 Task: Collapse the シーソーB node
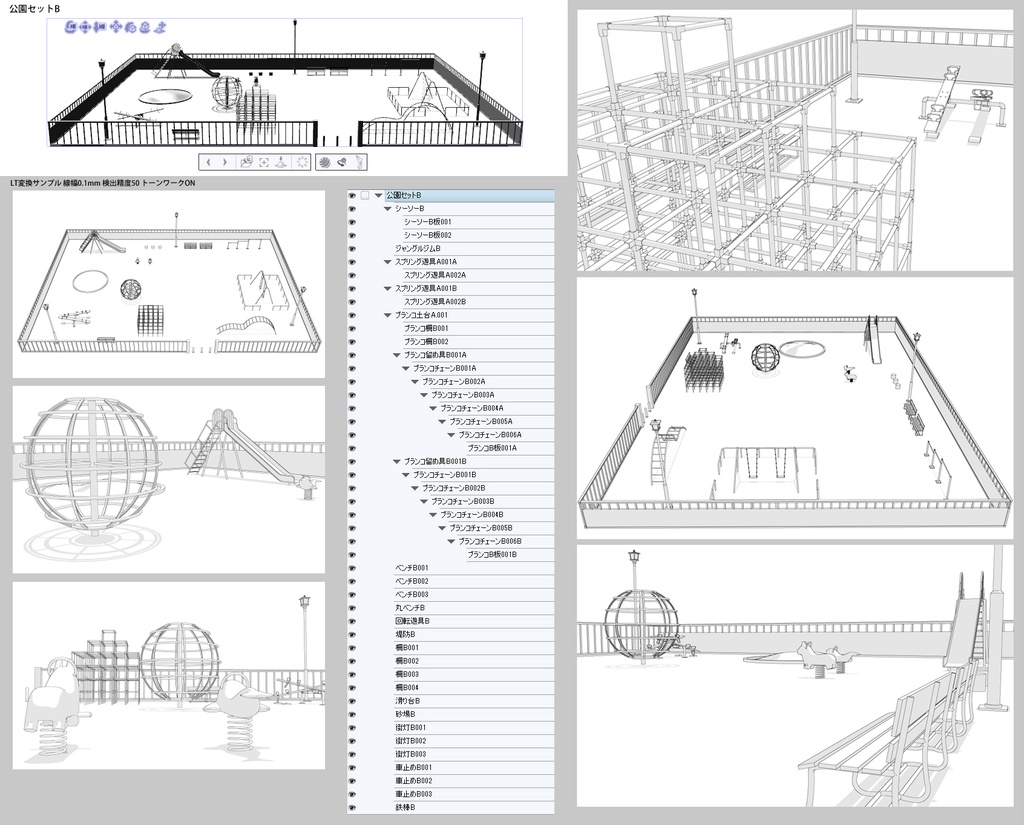tap(388, 209)
